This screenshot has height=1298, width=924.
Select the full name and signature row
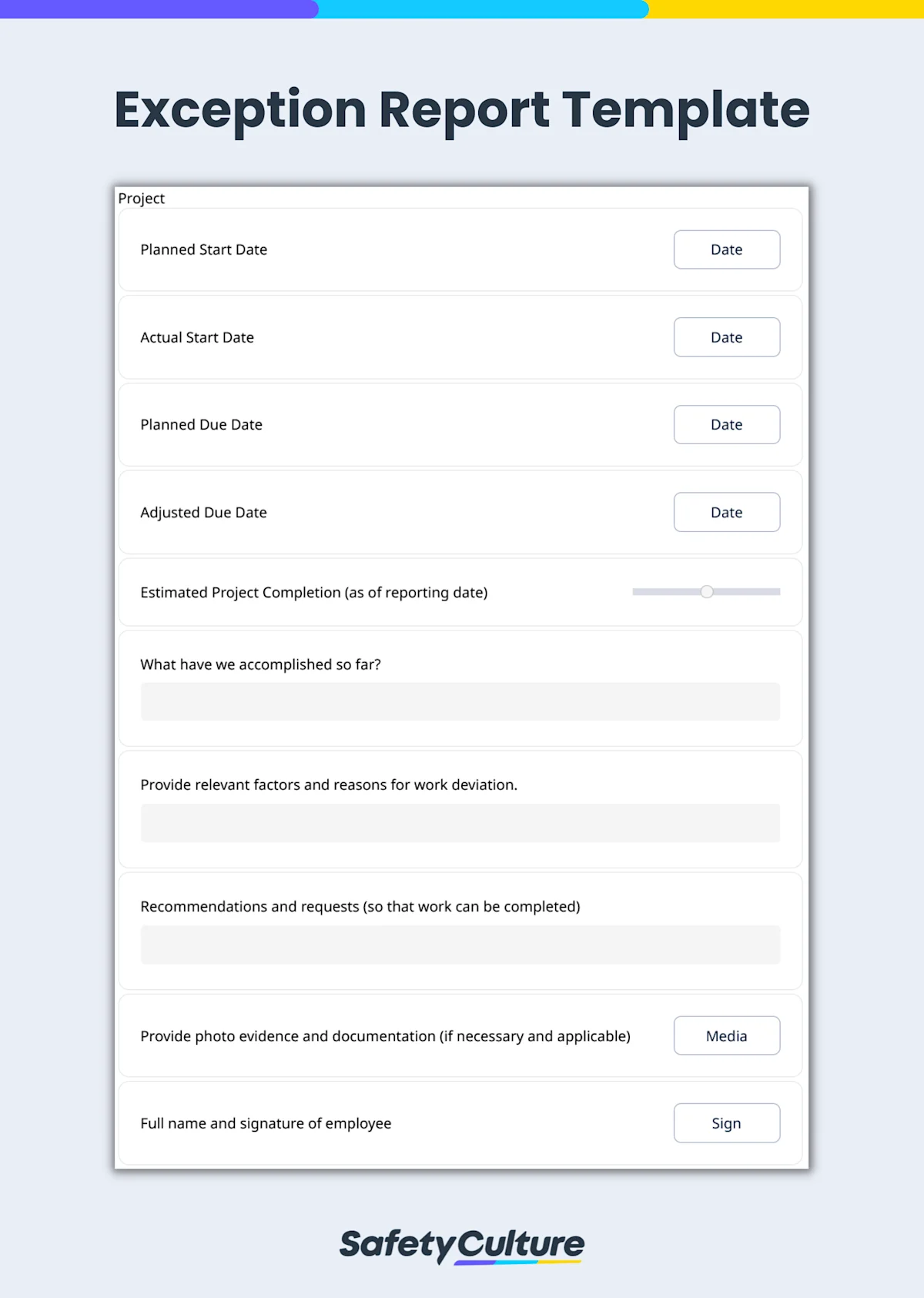tap(265, 1123)
